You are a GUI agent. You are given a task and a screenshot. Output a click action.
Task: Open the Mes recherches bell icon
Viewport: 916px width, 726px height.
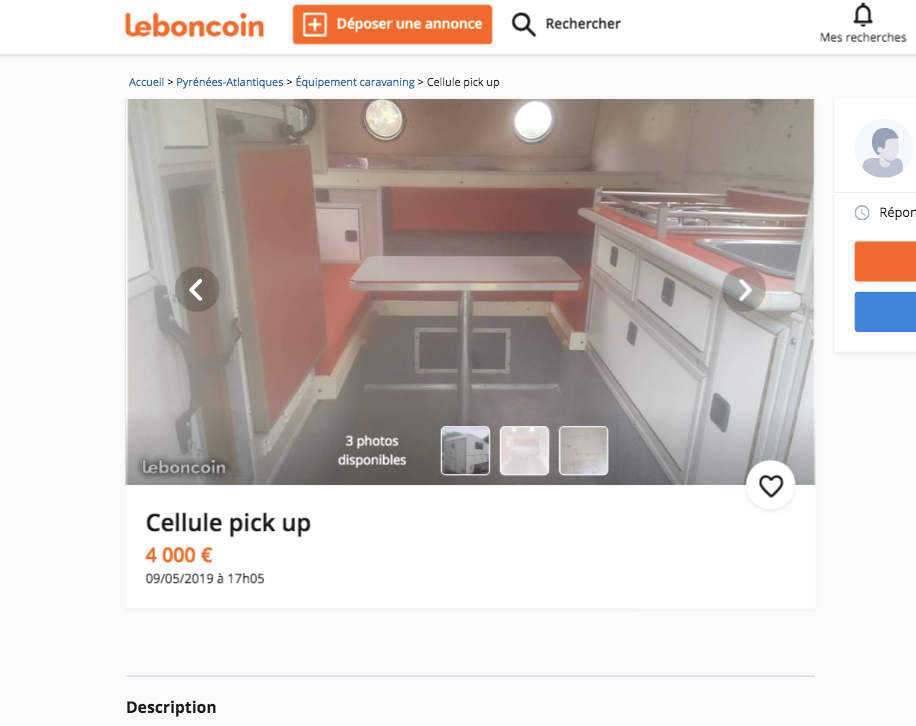[x=863, y=15]
